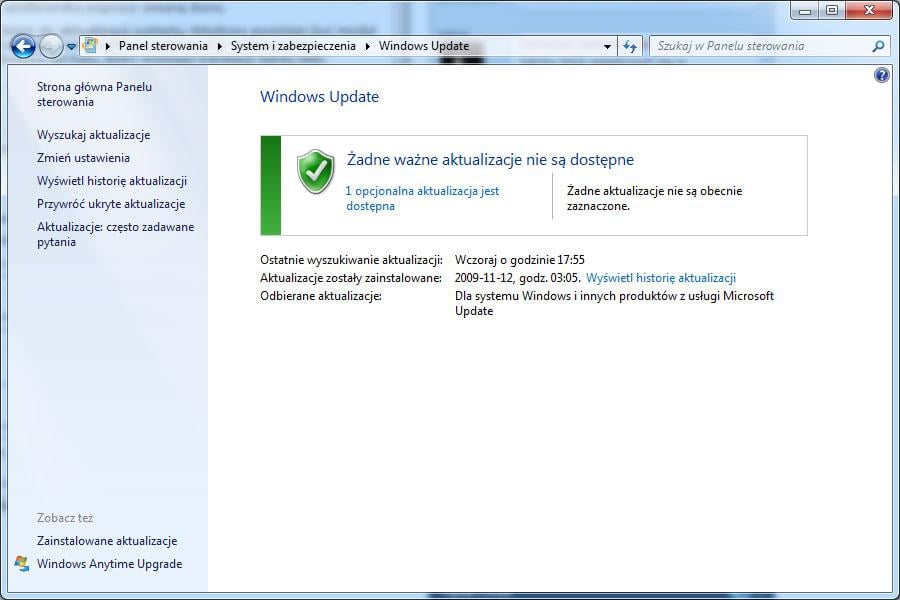Screen dimensions: 900x600
Task: Click the Back navigation arrow button
Action: (23, 46)
